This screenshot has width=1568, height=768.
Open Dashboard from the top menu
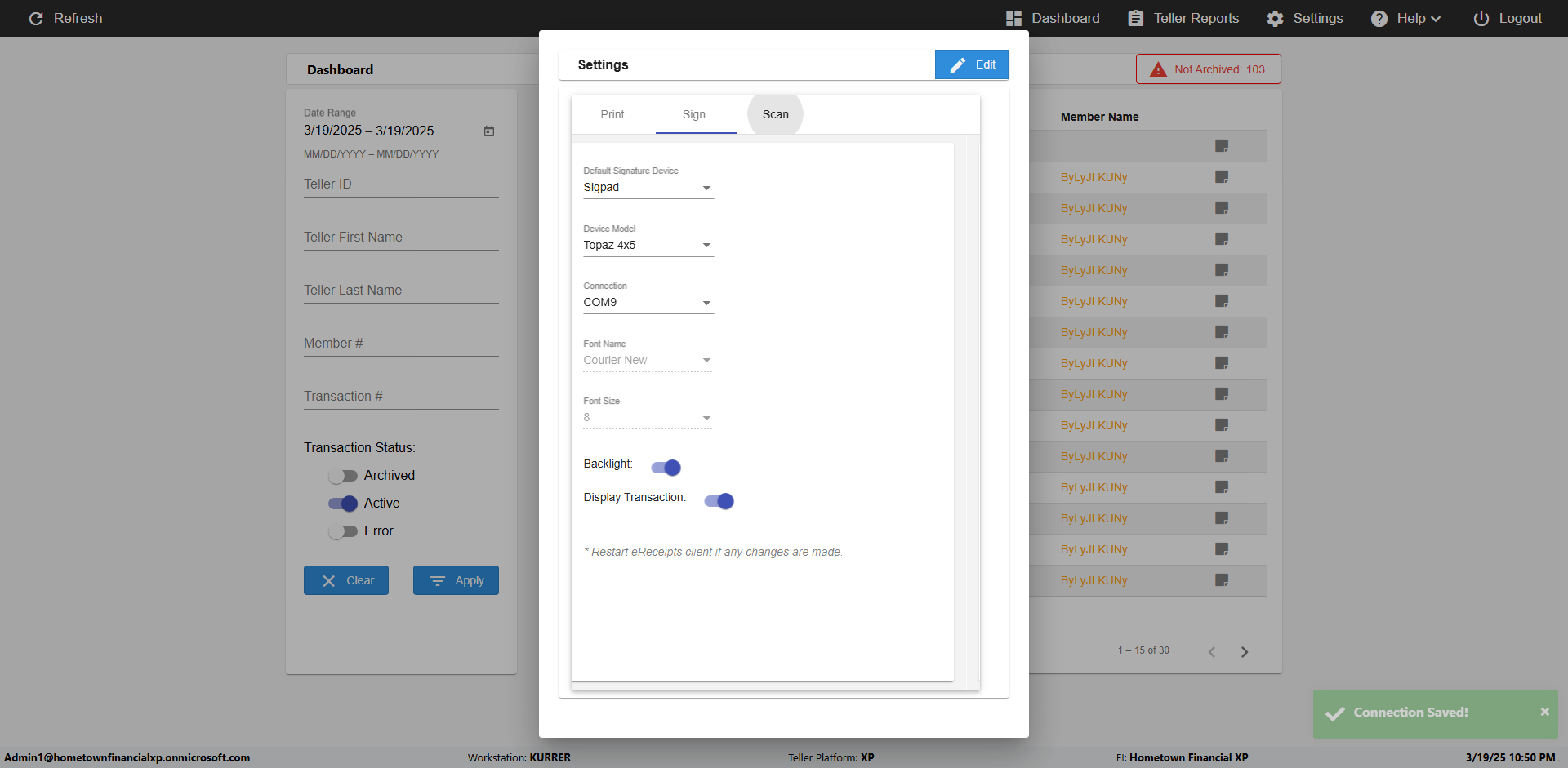point(1066,18)
